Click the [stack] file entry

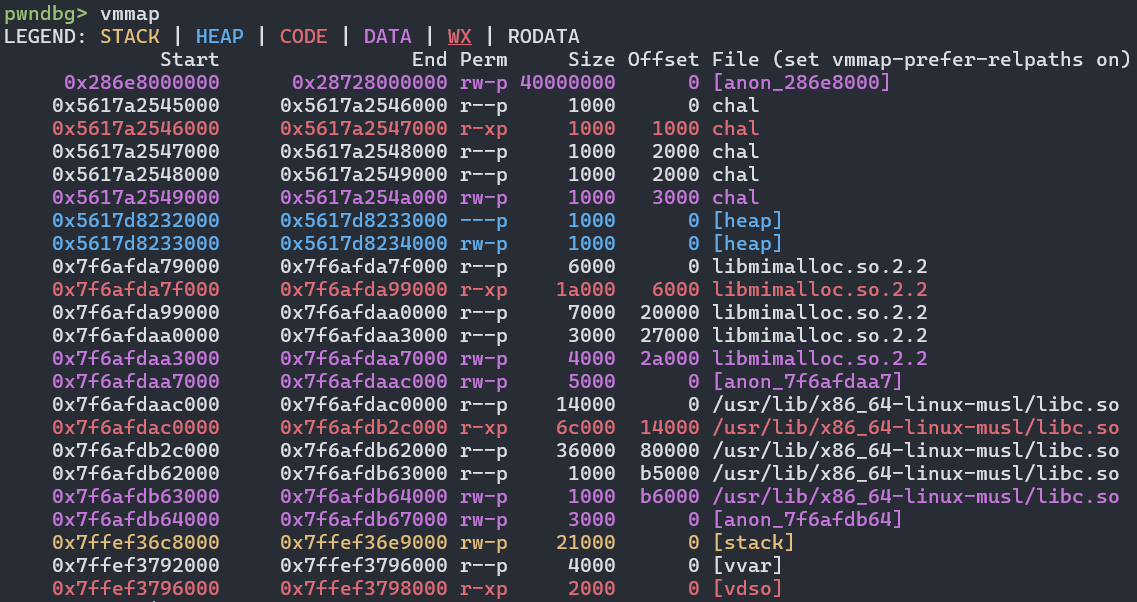tap(753, 542)
